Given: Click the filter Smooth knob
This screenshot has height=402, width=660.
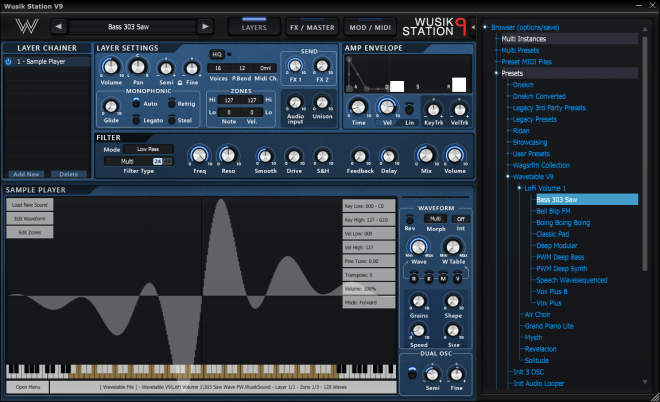Looking at the screenshot, I should 265,156.
